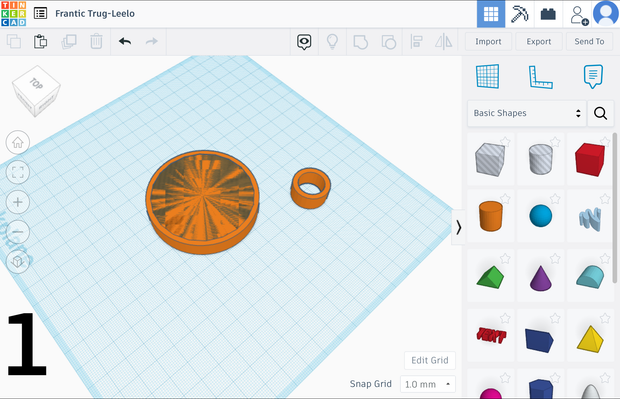Open the Tinkercad logo home link
The height and width of the screenshot is (399, 620).
13,13
